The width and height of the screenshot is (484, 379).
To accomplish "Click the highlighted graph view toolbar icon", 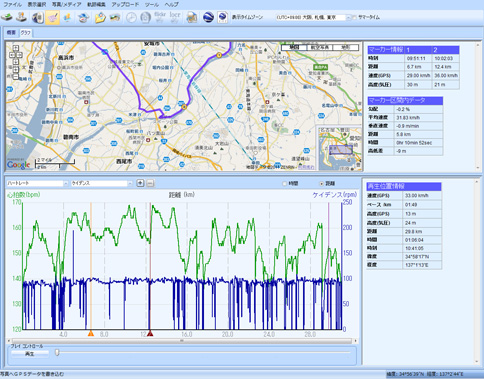I will point(53,17).
